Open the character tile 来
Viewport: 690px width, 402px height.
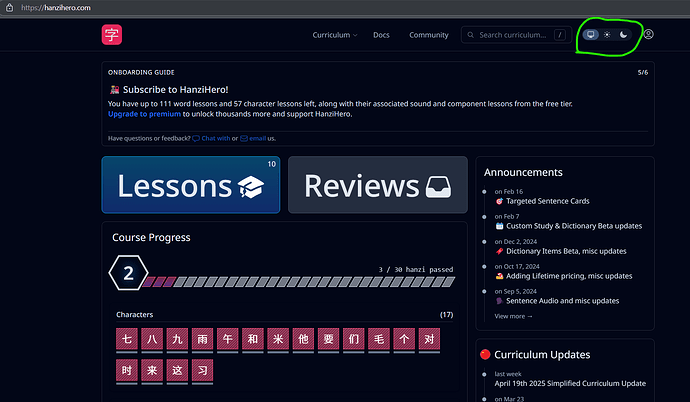pos(152,370)
